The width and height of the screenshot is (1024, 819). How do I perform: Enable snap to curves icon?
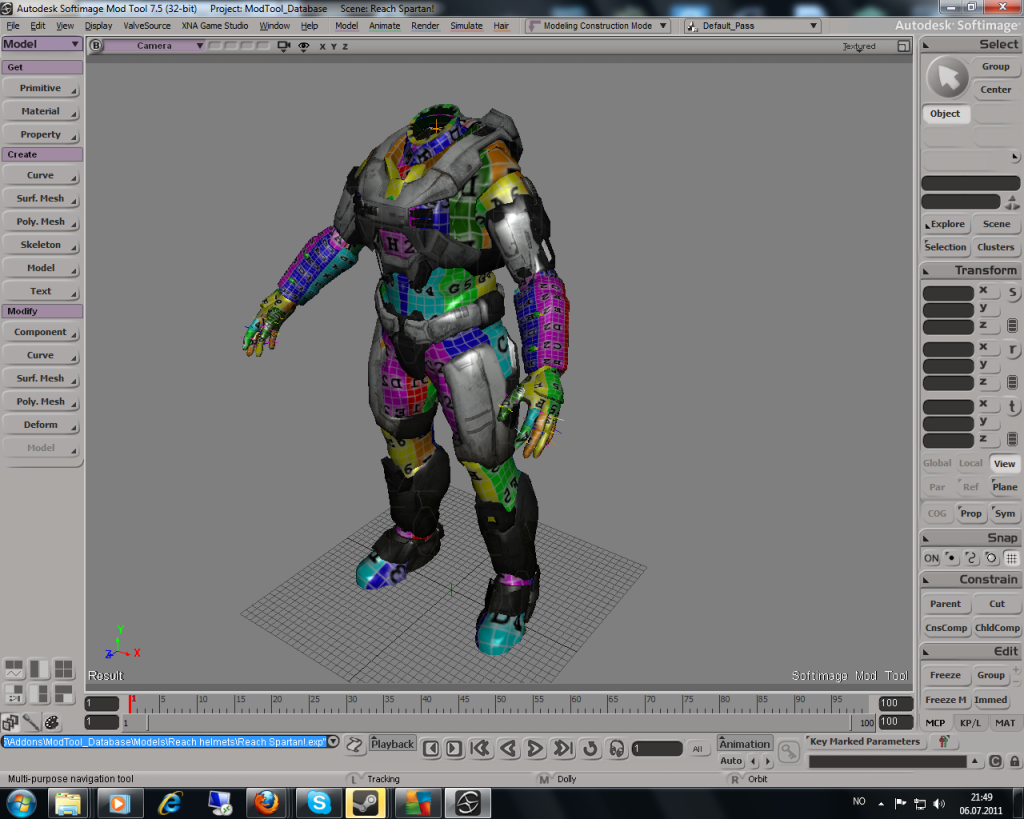point(971,558)
